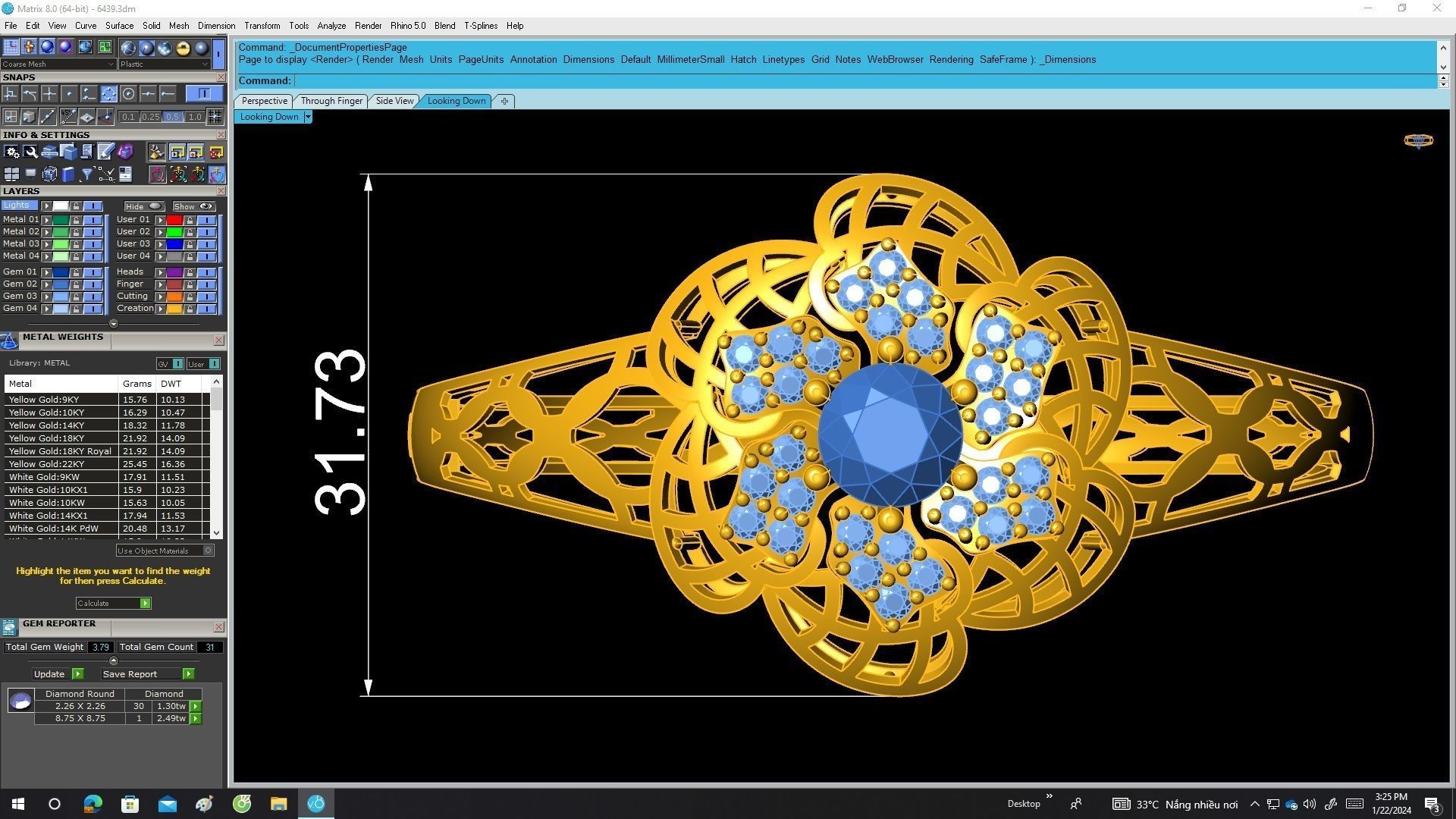This screenshot has width=1456, height=819.
Task: Choose the gold metal render material sphere
Action: pos(183,48)
